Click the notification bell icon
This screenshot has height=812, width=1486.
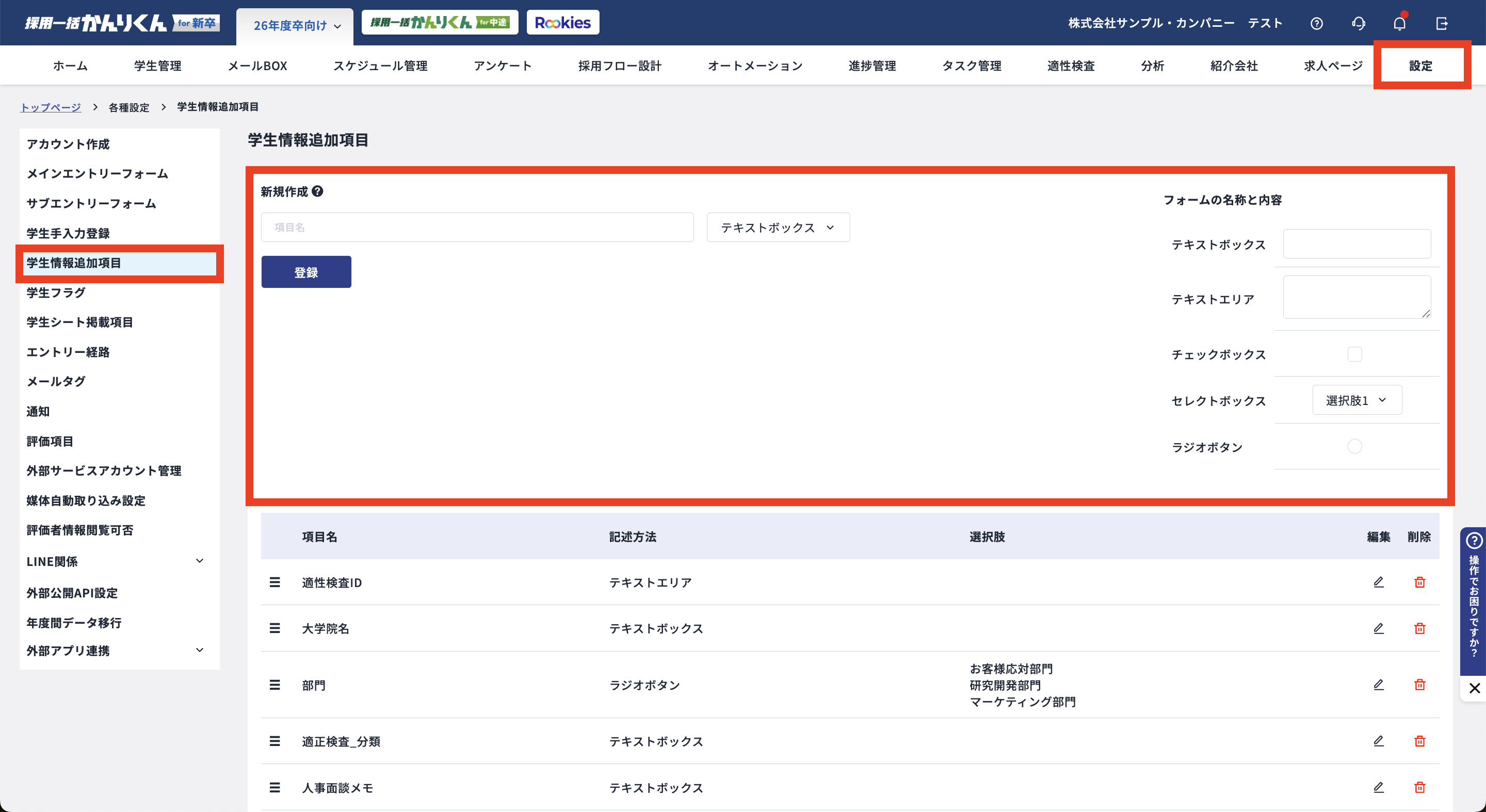tap(1399, 24)
